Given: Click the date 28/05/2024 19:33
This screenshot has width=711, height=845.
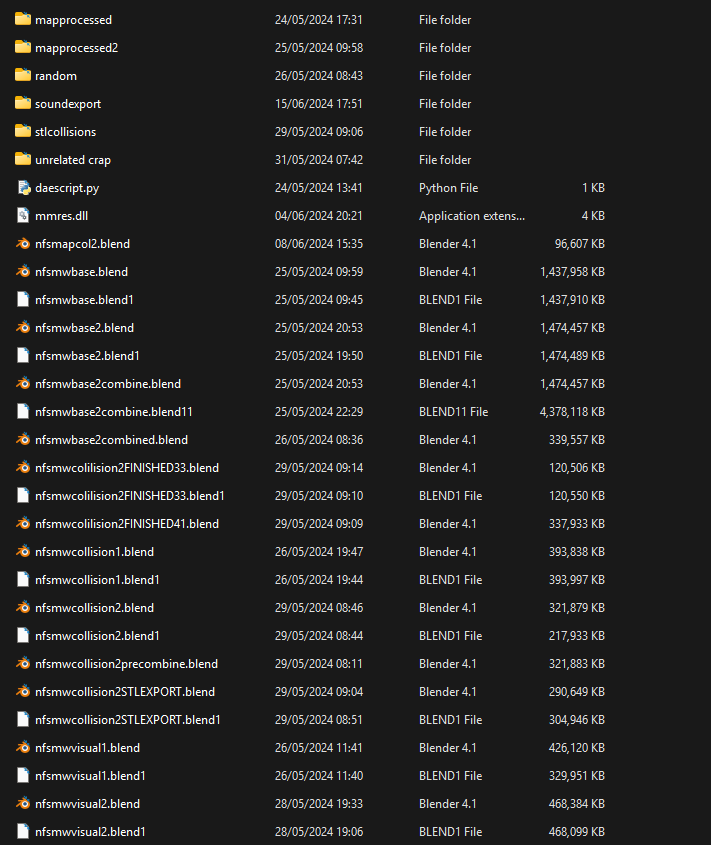Looking at the screenshot, I should coord(319,805).
